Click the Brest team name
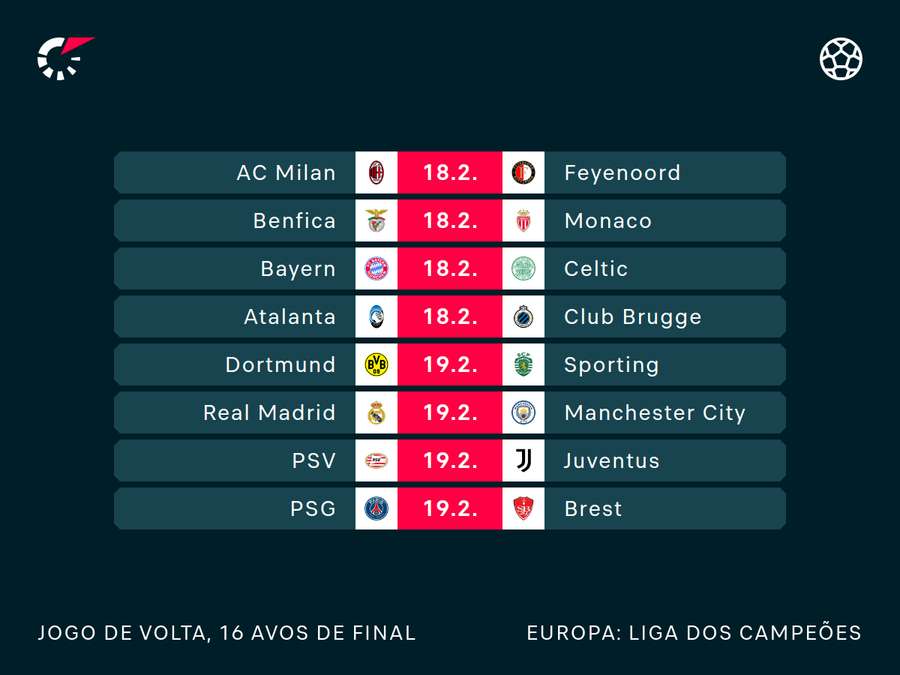Screen dimensions: 900x675 point(593,509)
